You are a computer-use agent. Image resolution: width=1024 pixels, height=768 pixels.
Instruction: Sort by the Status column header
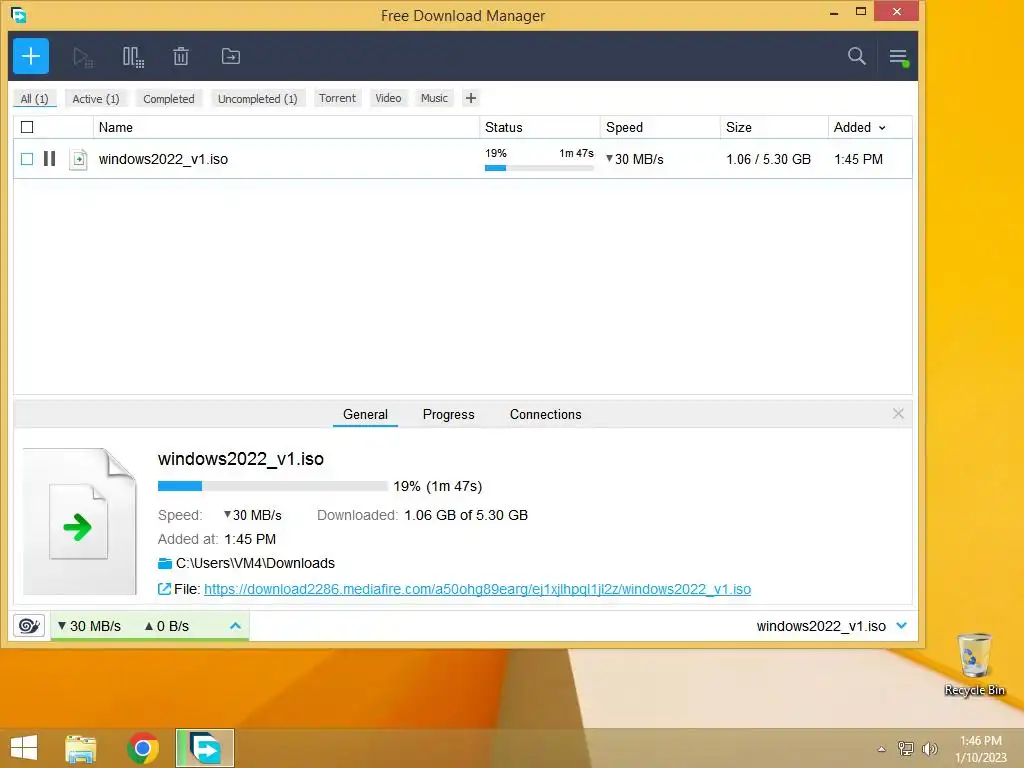point(539,127)
